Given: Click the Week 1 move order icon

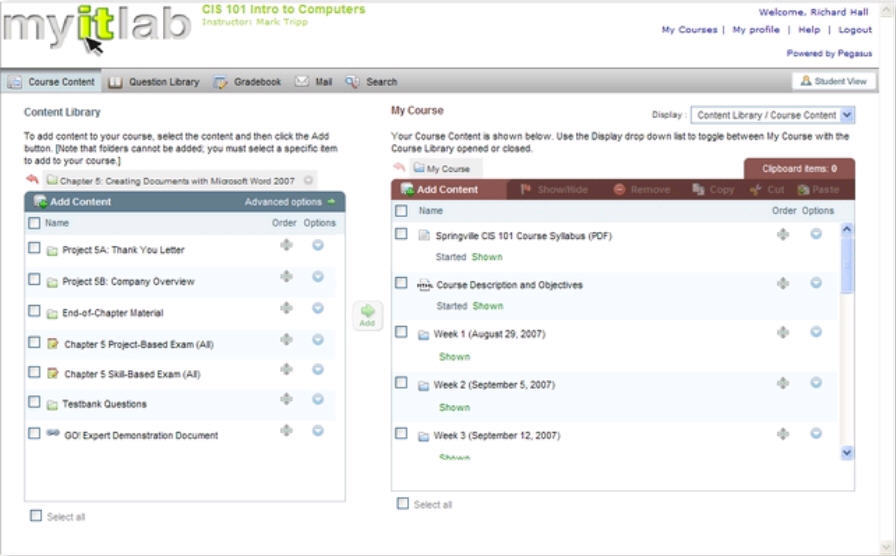Looking at the screenshot, I should click(783, 332).
